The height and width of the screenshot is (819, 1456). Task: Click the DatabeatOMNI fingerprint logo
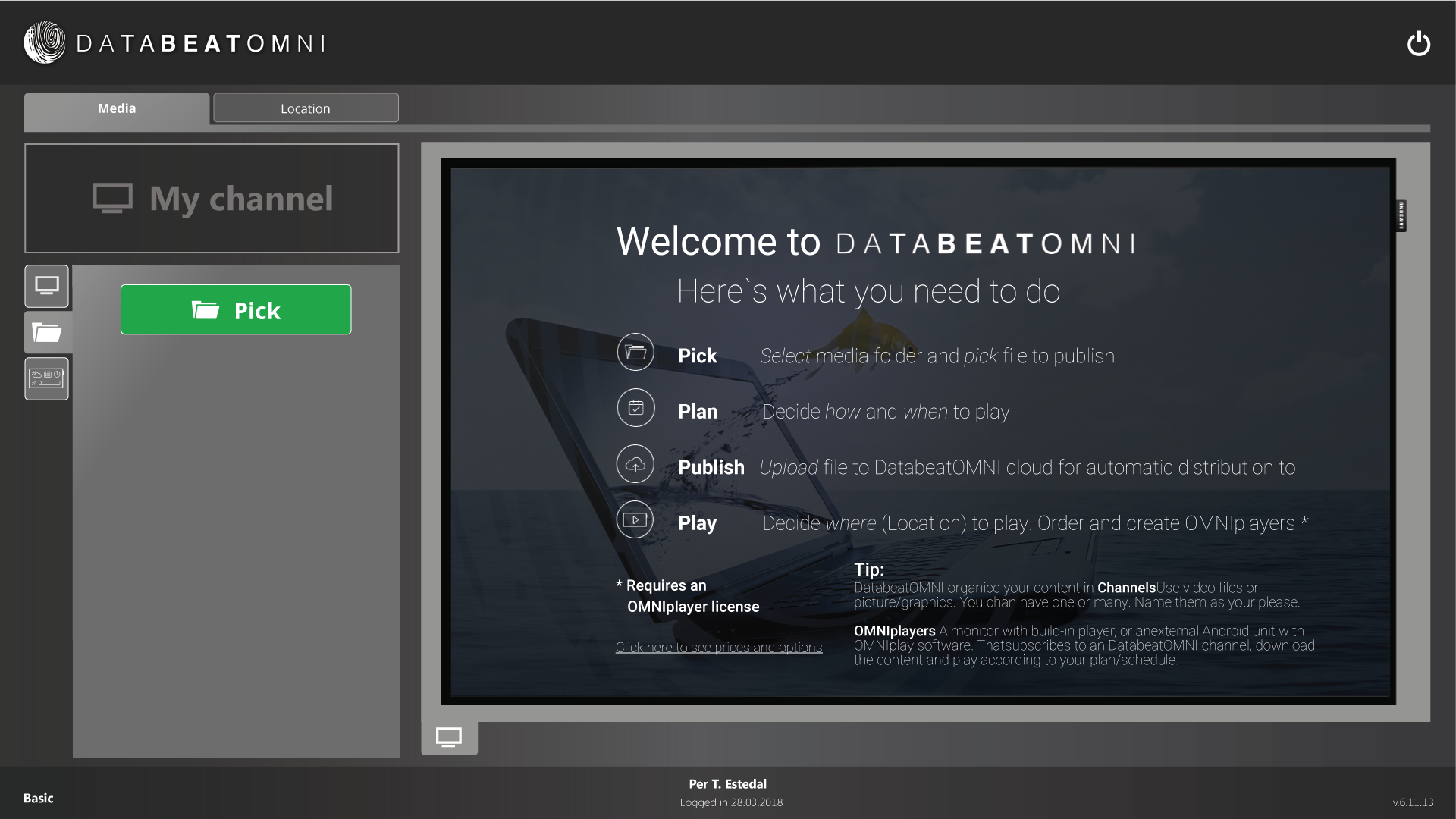pyautogui.click(x=45, y=42)
